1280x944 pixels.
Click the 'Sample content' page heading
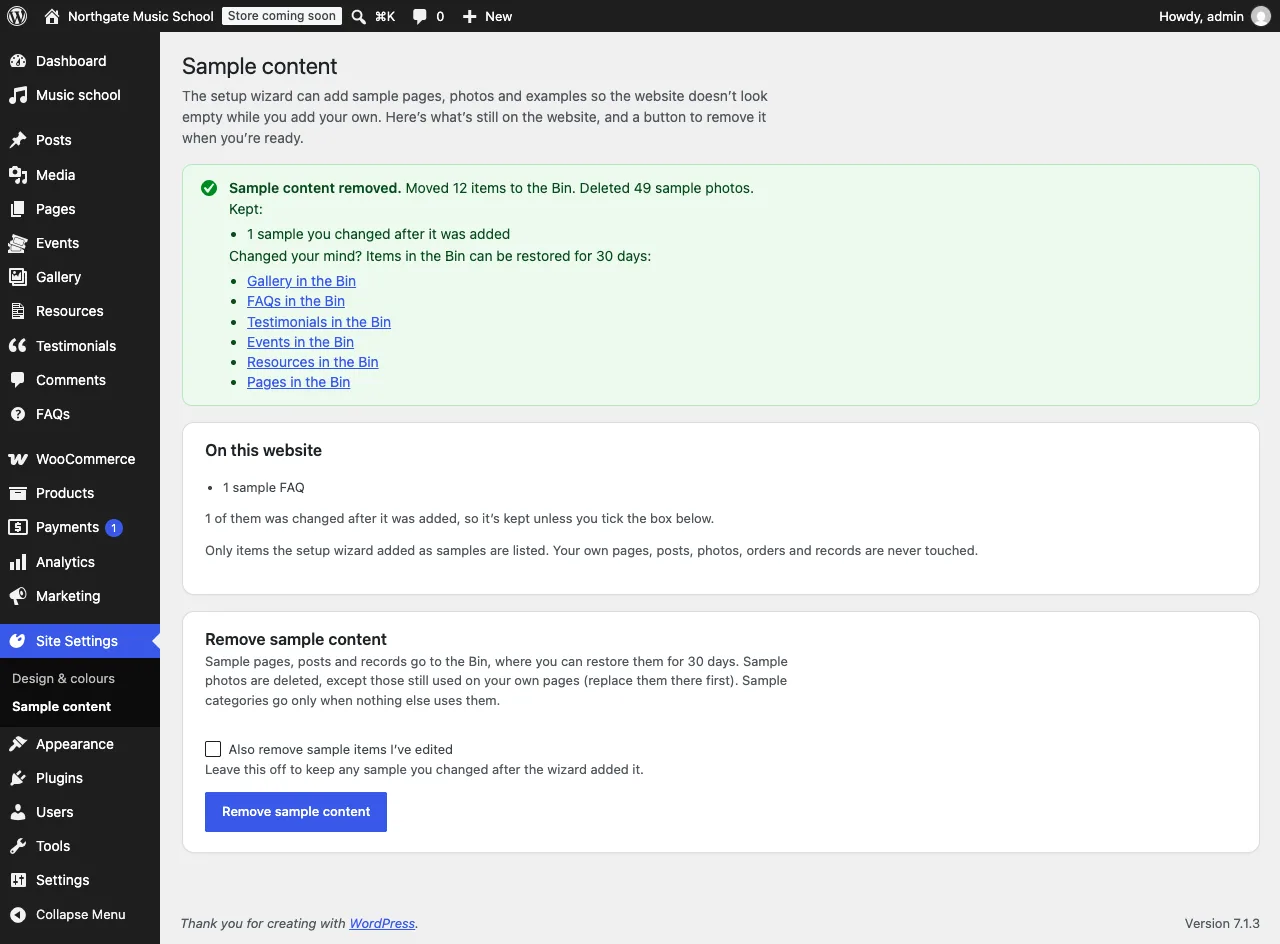tap(260, 66)
